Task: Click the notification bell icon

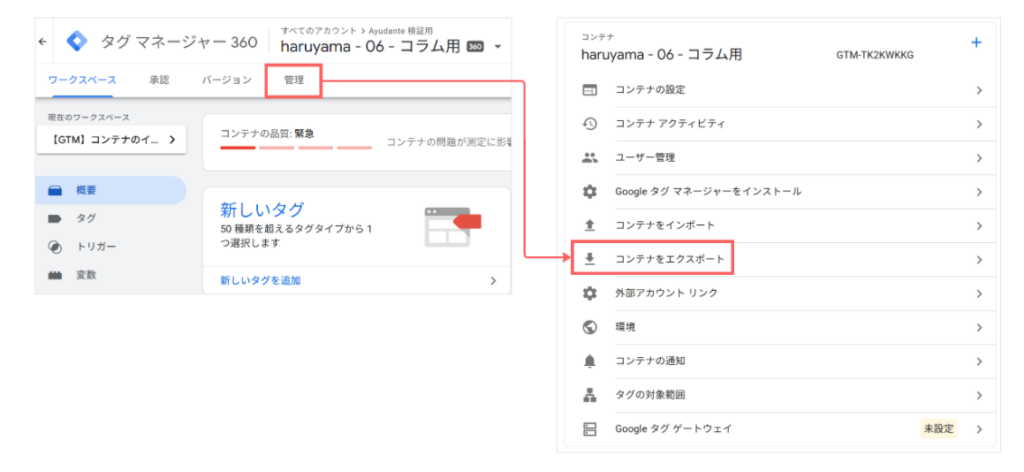Action: (x=589, y=361)
